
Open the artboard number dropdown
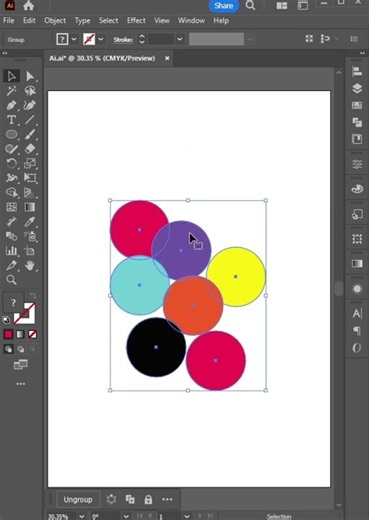pyautogui.click(x=187, y=516)
